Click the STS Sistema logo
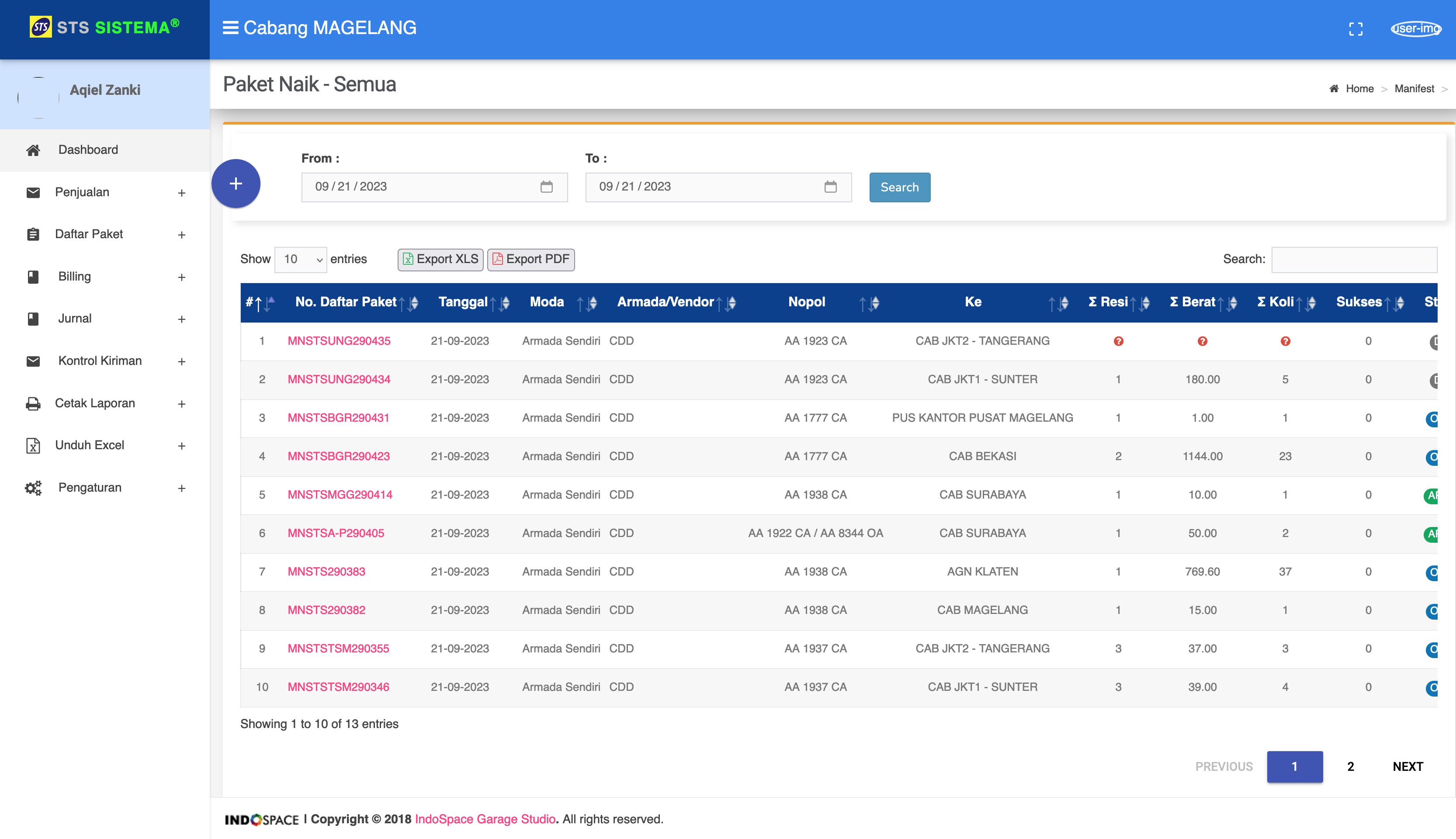Screen dimensions: 1456x839 click(104, 27)
